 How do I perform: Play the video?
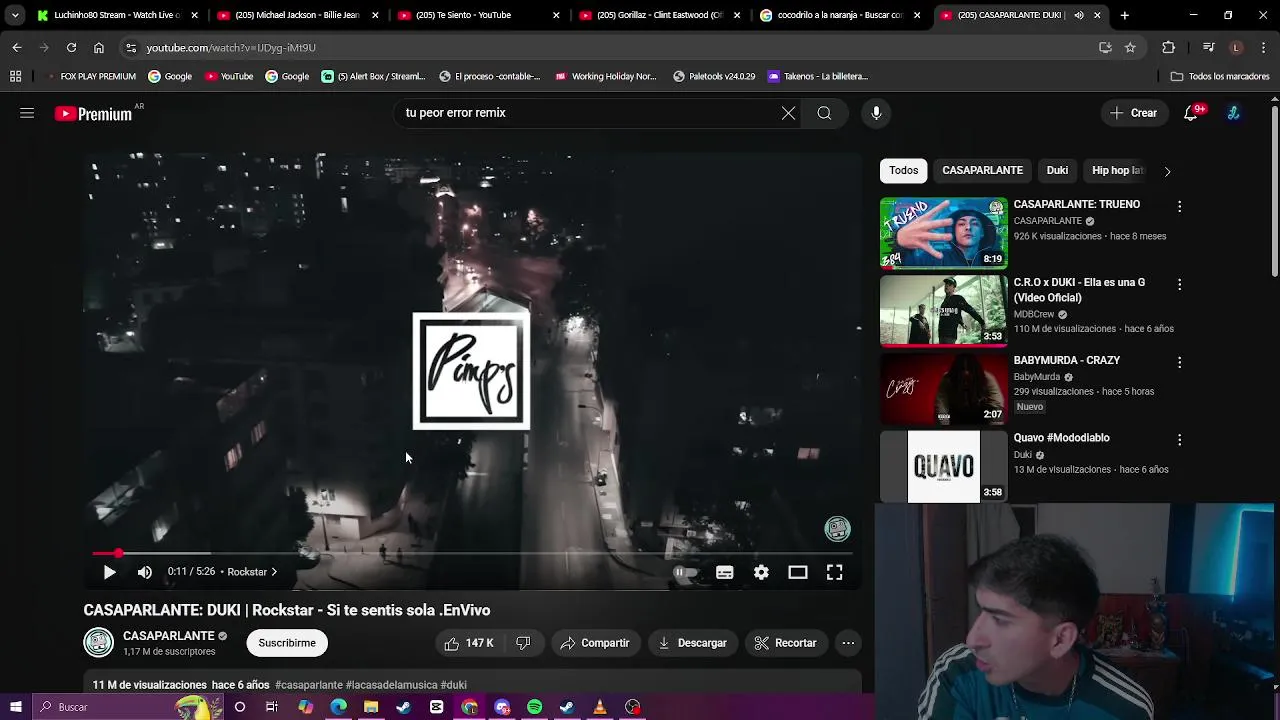[x=110, y=572]
